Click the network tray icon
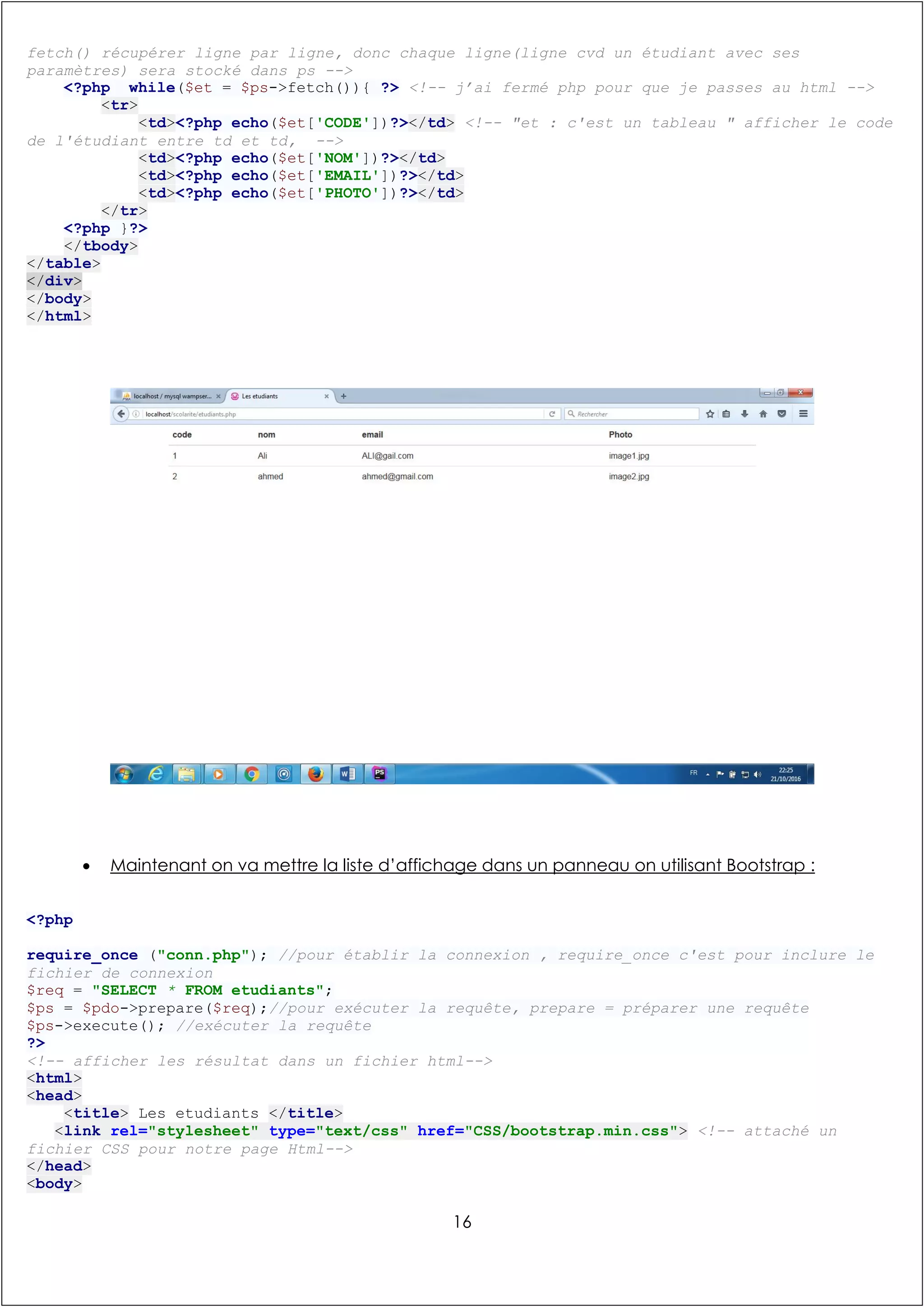Screen dimensions: 924x1307 coord(745,775)
